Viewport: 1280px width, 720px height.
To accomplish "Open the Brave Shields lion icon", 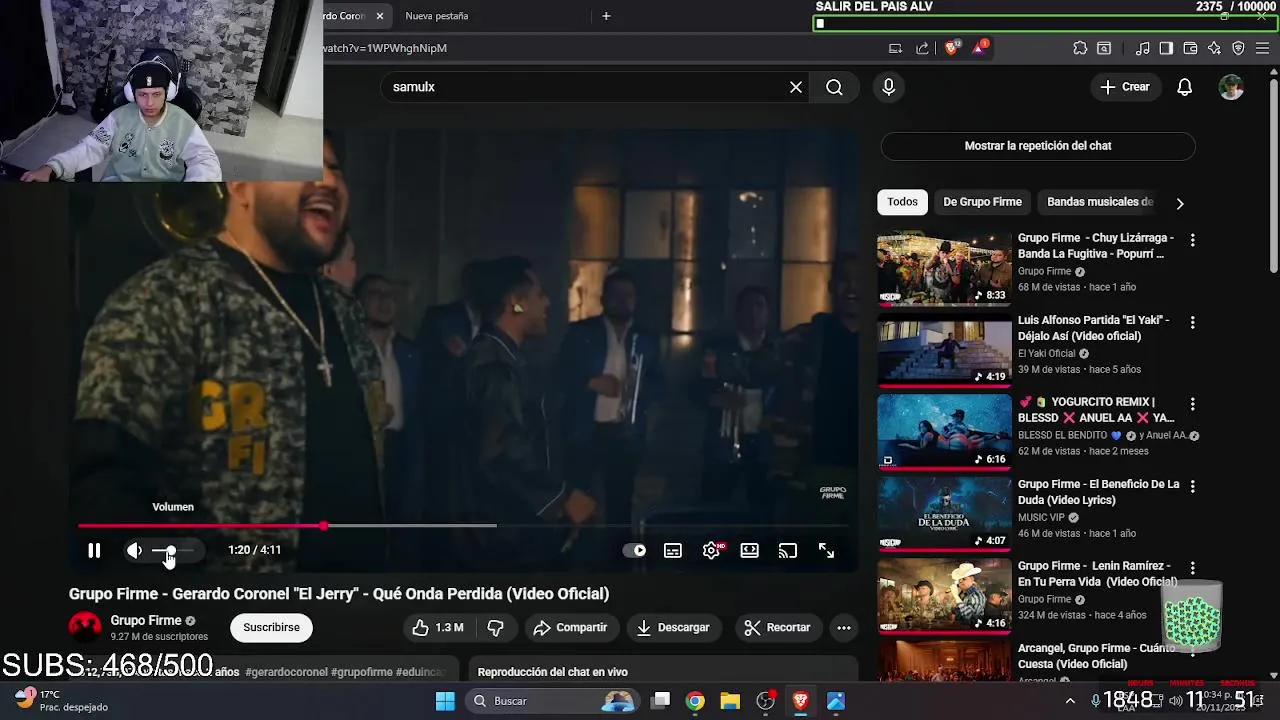I will click(951, 48).
